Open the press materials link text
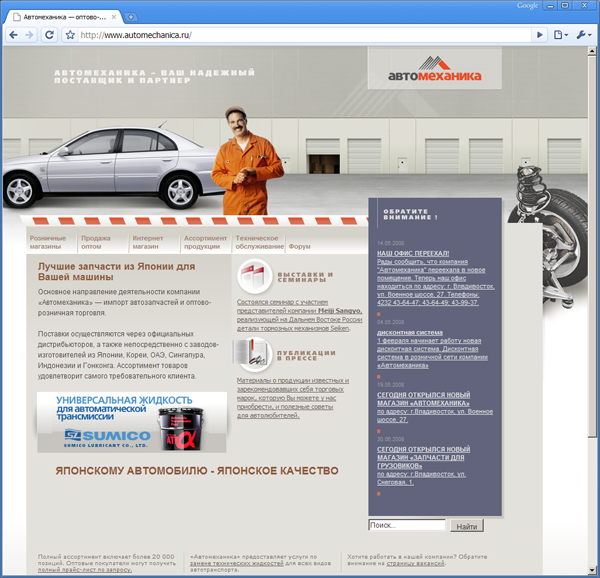Viewport: 600px width, 578px height. point(293,398)
